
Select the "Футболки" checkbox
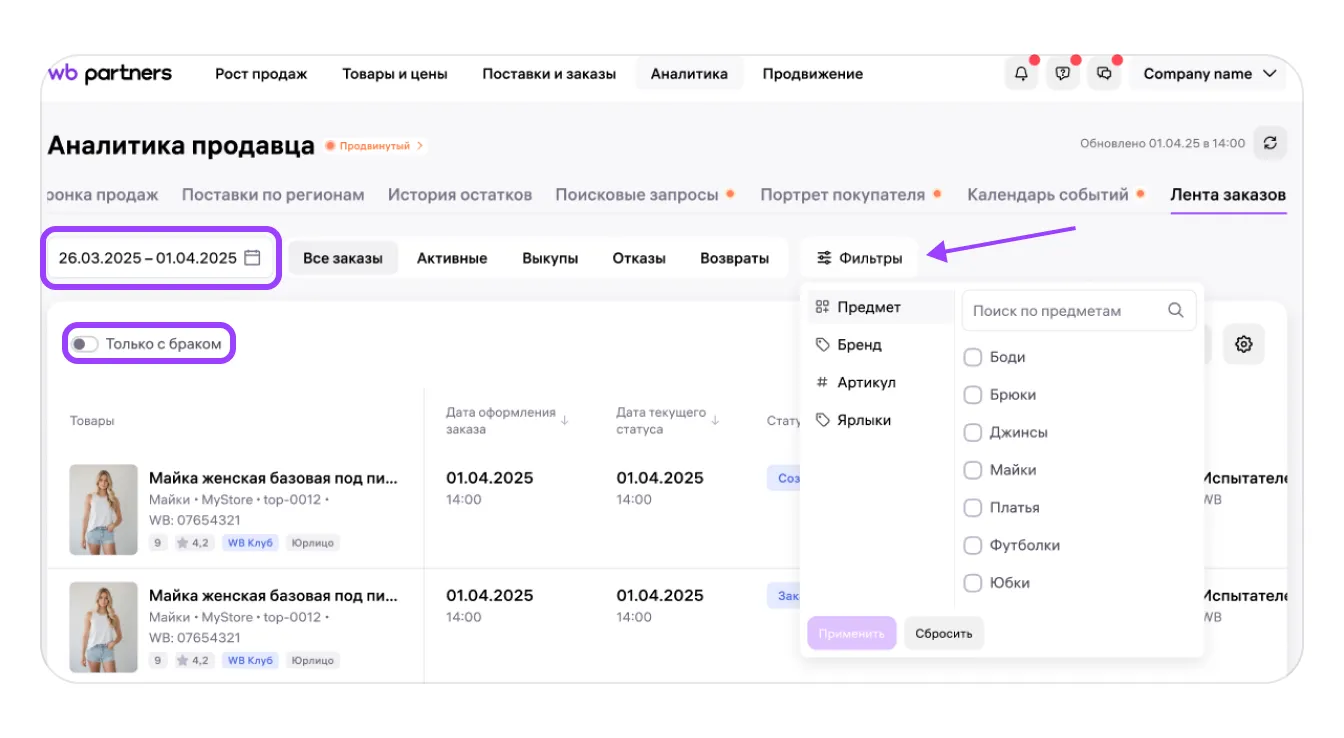(972, 545)
